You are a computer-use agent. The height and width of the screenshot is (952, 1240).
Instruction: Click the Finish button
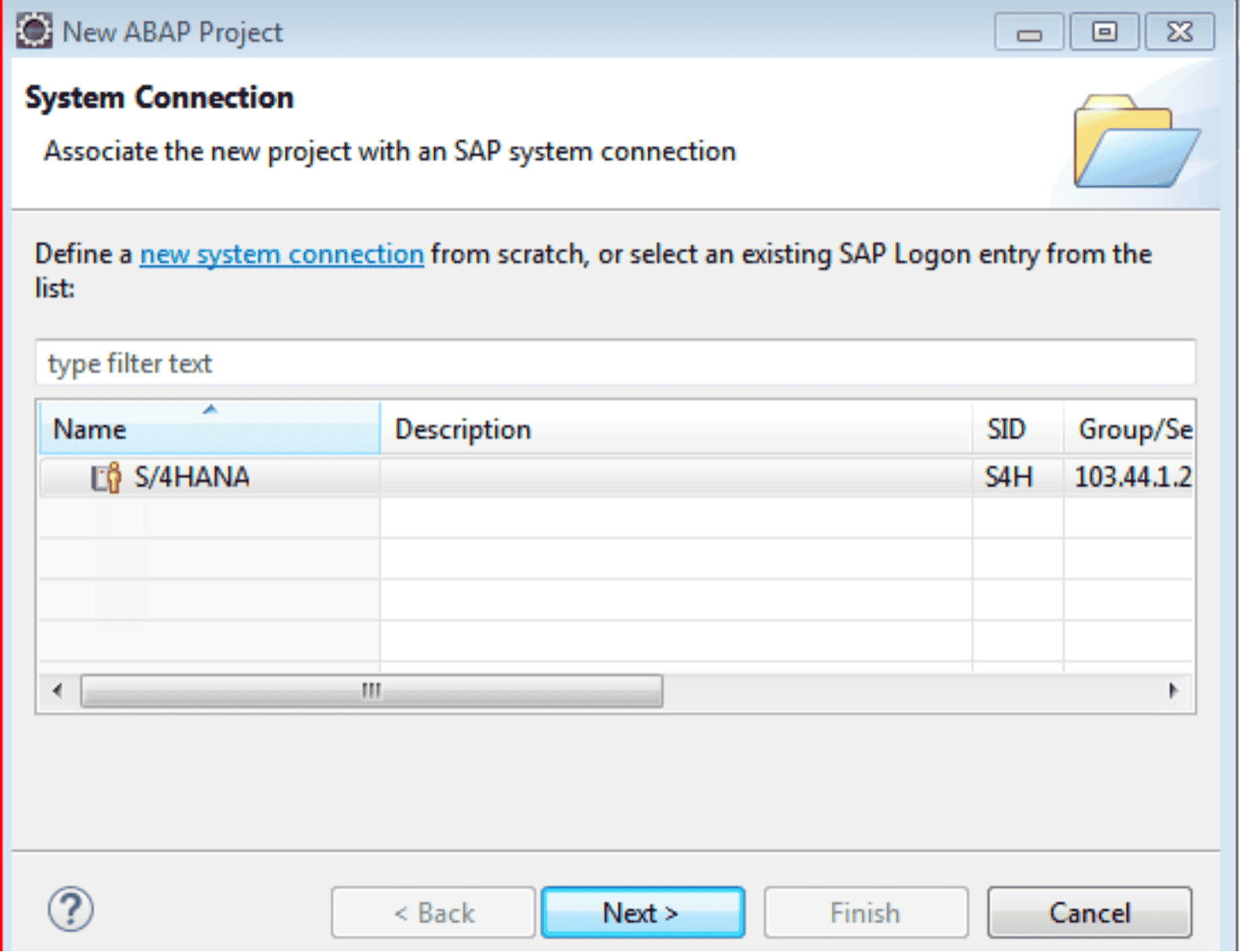point(865,912)
